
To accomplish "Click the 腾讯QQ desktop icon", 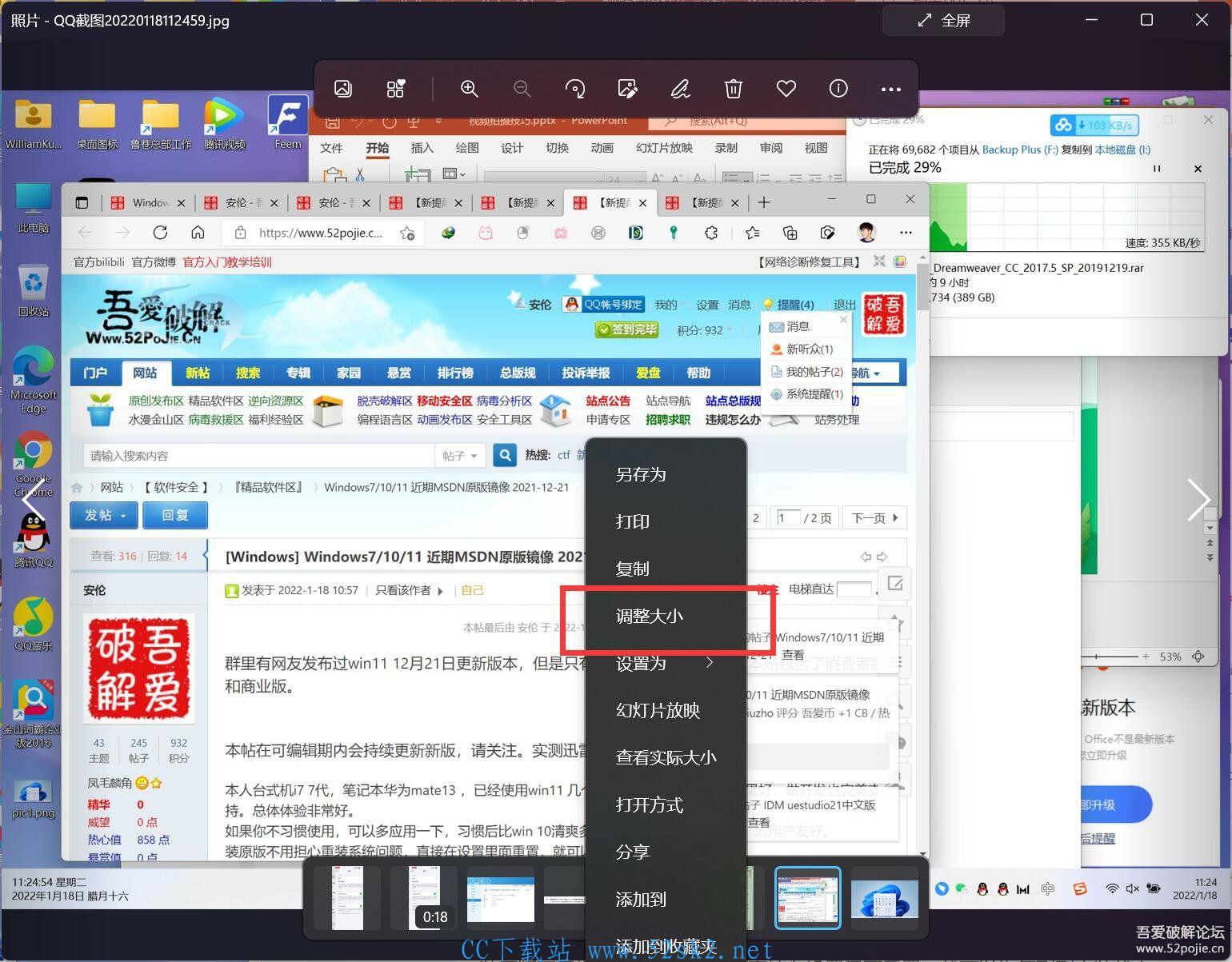I will [x=33, y=541].
